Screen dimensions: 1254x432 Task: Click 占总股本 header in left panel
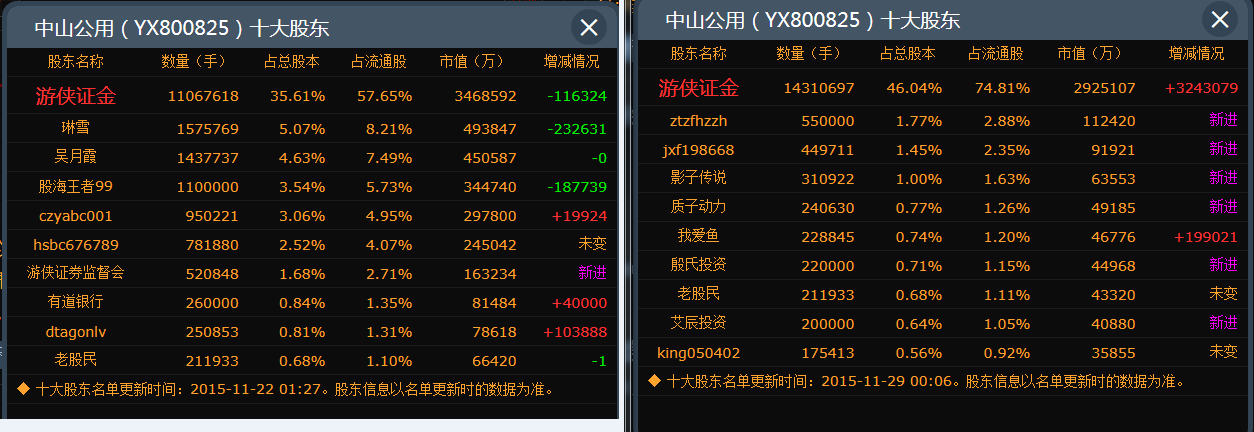tap(291, 62)
